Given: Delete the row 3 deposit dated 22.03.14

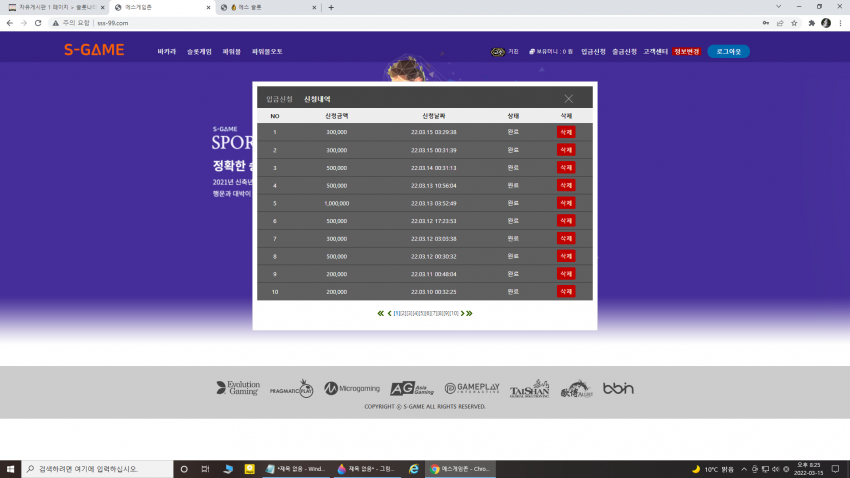Looking at the screenshot, I should (x=566, y=167).
